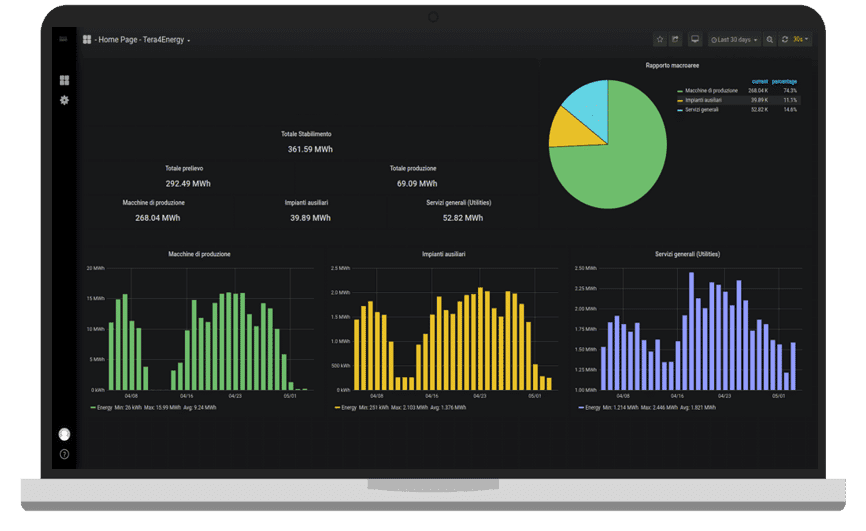Switch to TV view mode icon
This screenshot has width=866, height=531.
click(x=695, y=40)
